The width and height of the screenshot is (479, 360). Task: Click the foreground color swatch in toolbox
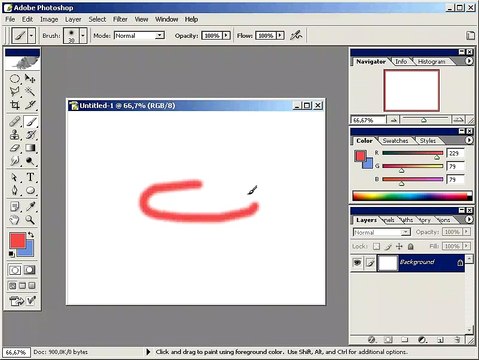(x=17, y=240)
